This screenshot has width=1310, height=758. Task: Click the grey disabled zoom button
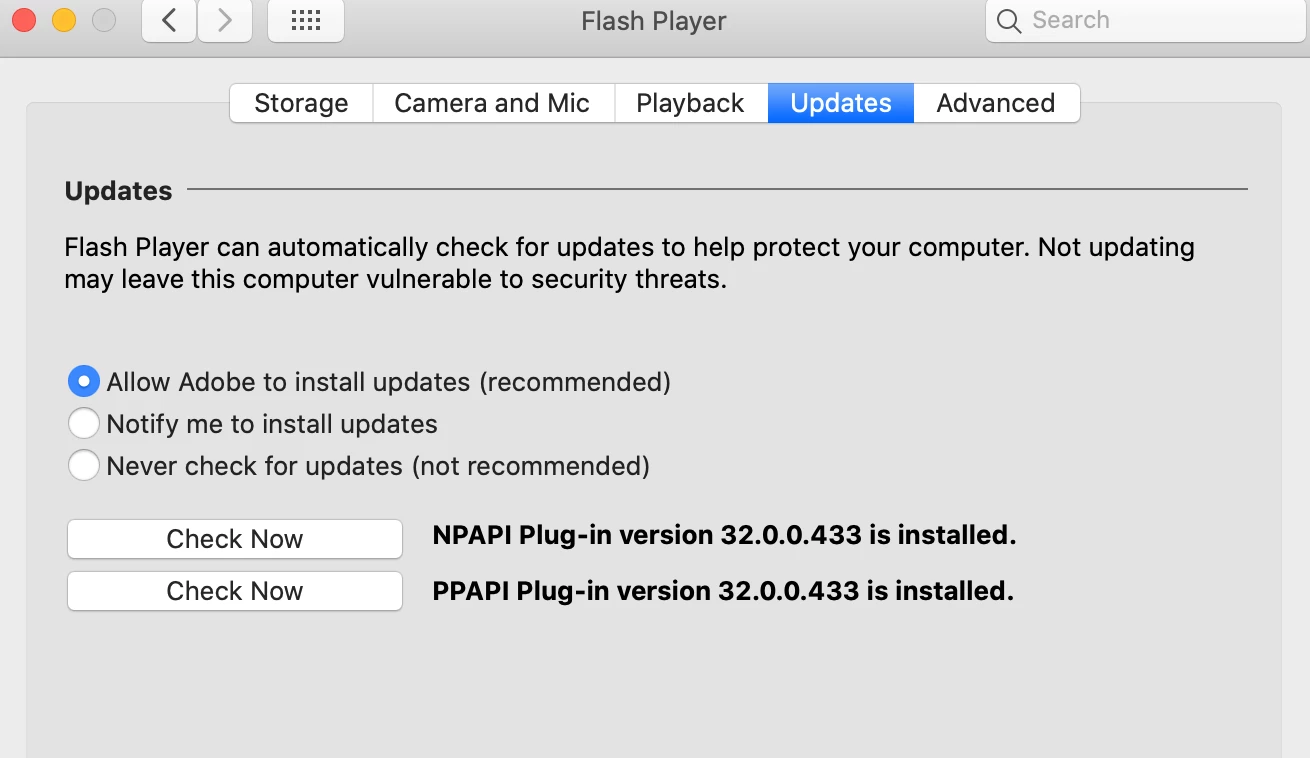tap(104, 20)
